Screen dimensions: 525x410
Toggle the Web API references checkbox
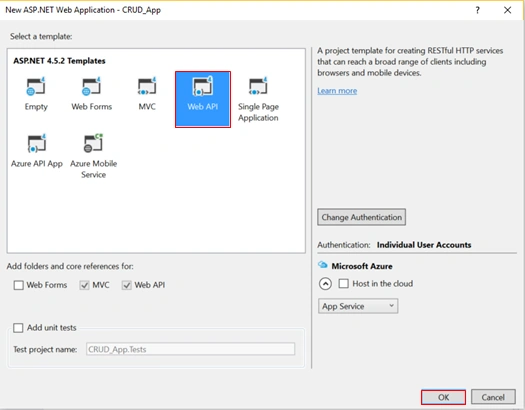point(127,285)
